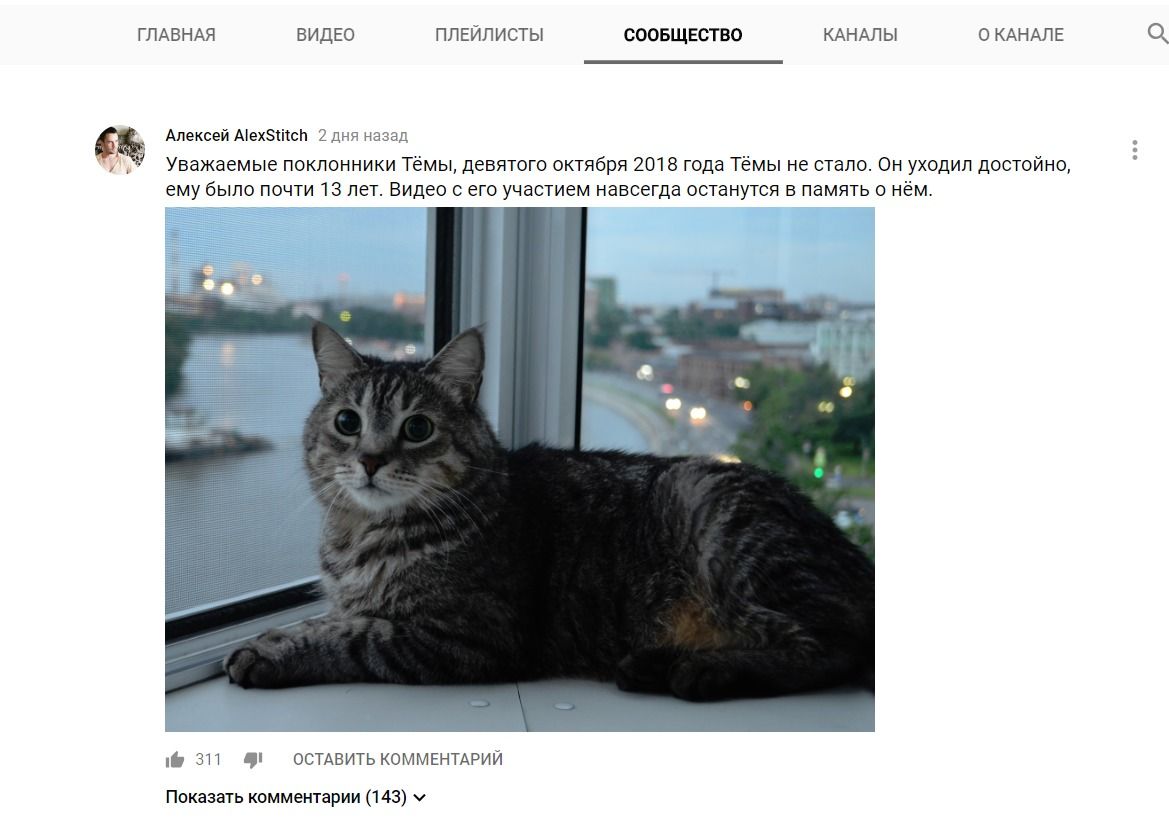
Task: Click Алексей AlexStitch's avatar picture
Action: pos(120,150)
